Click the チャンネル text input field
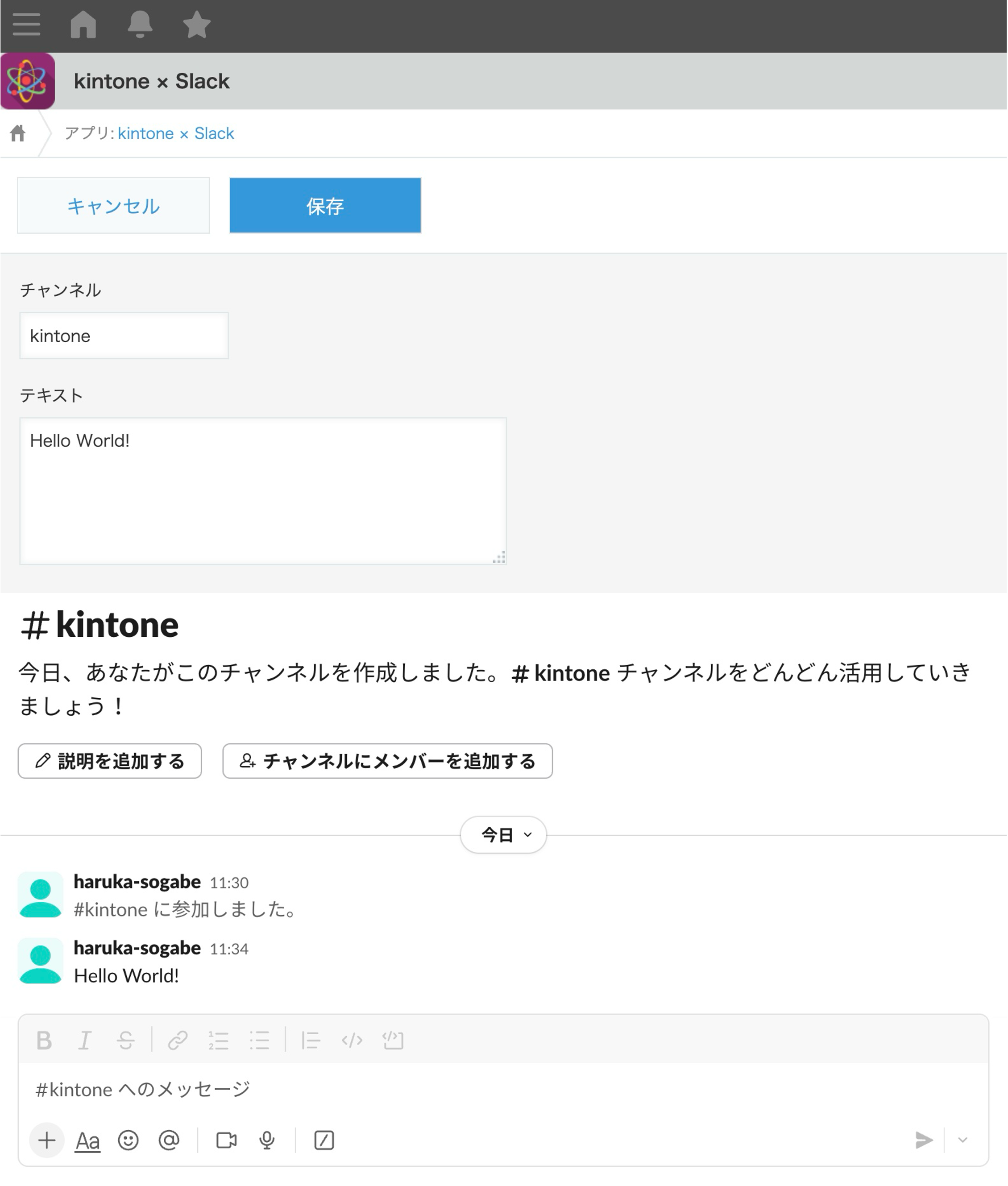The width and height of the screenshot is (1008, 1186). coord(124,336)
